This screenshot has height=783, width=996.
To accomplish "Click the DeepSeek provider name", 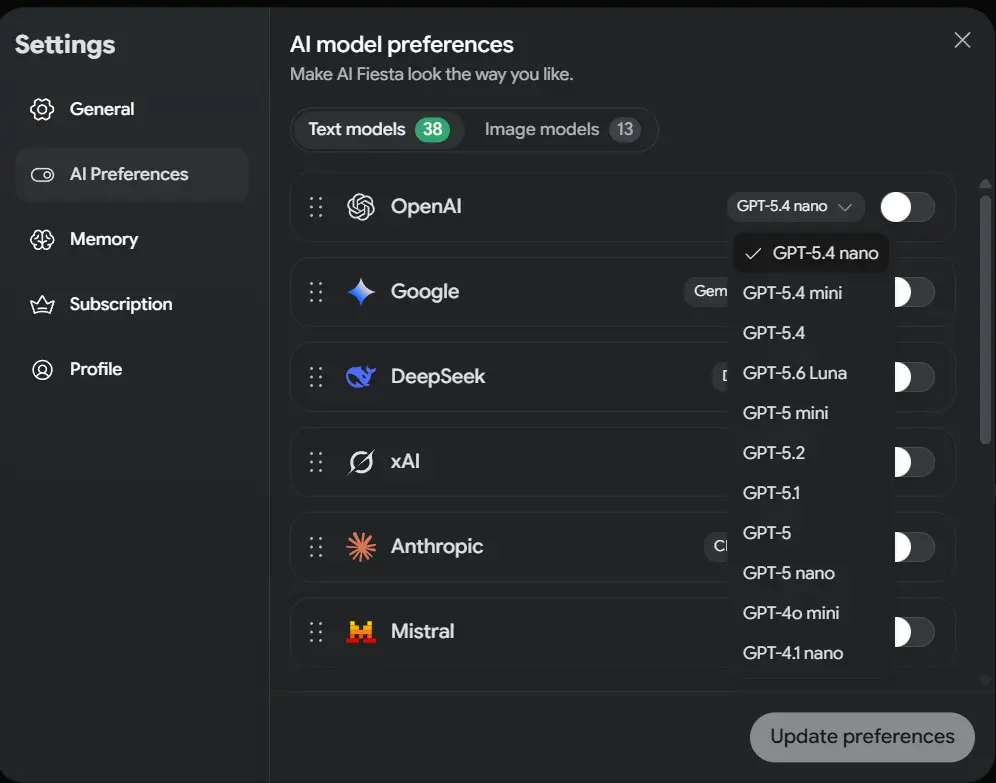I will pyautogui.click(x=438, y=377).
